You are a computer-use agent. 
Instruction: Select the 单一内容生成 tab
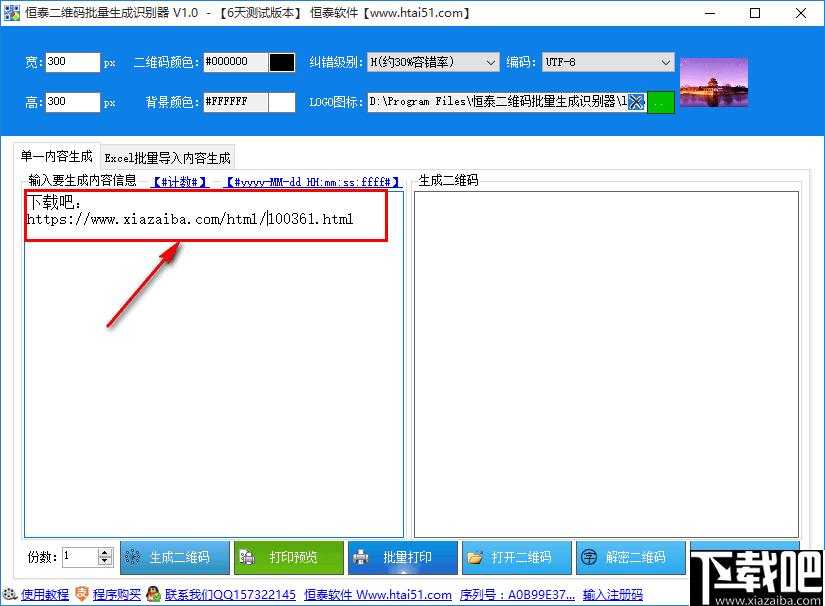[57, 156]
